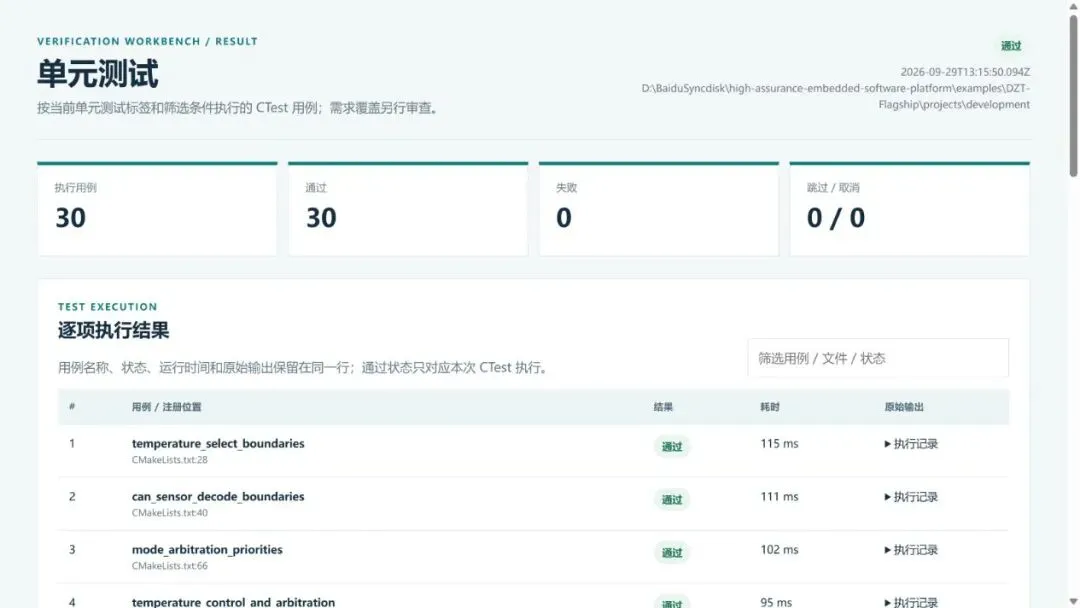Click the top-right 通过 status badge
This screenshot has height=608, width=1080.
1010,46
